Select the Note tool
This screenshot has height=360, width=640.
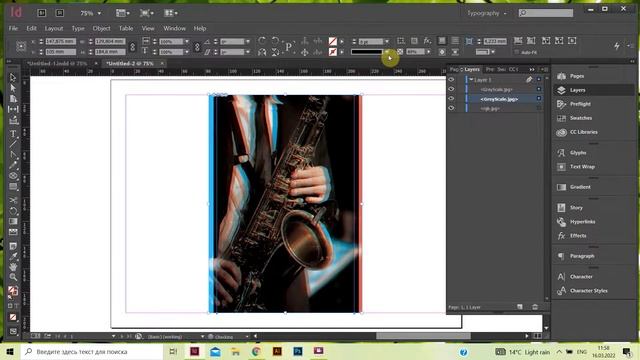(13, 246)
